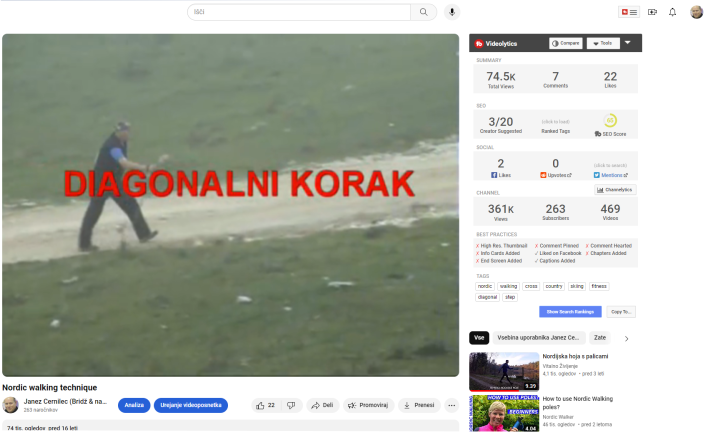This screenshot has width=705, height=432.
Task: Click the Analiza button
Action: click(x=134, y=405)
